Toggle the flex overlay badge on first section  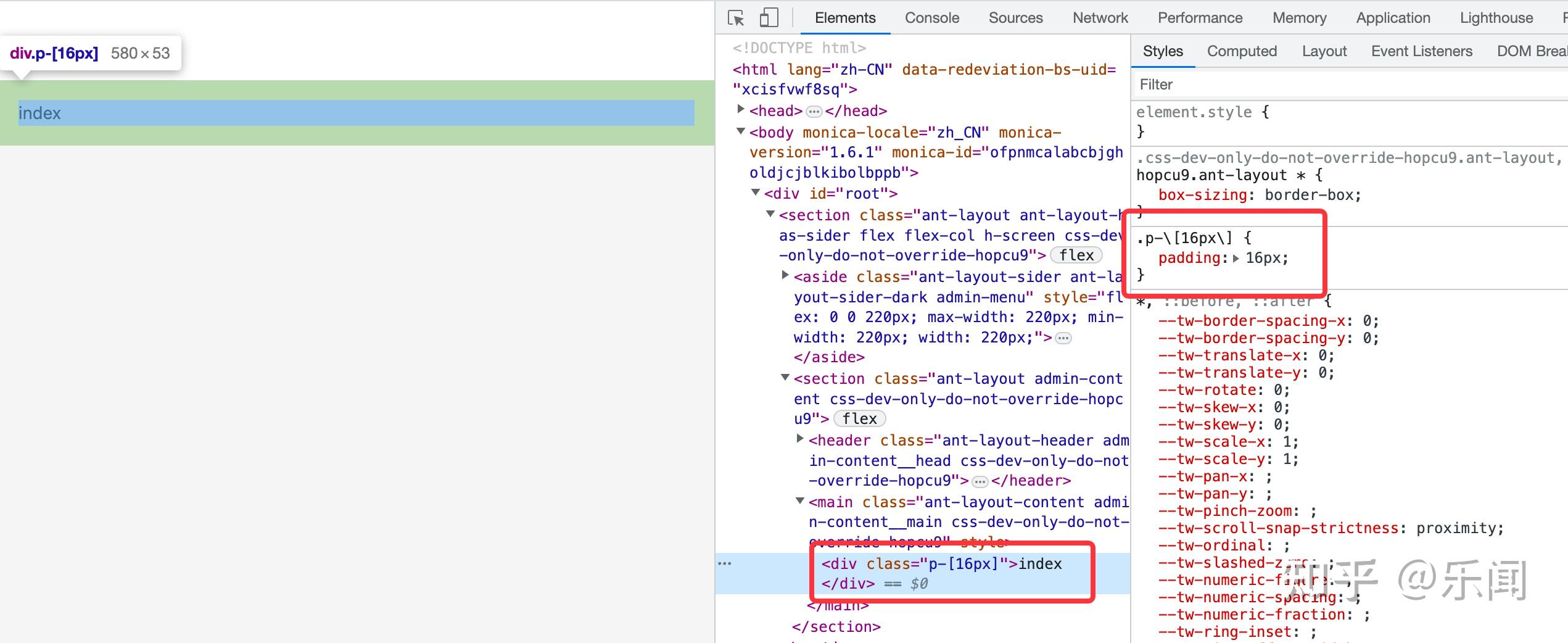[x=1076, y=255]
